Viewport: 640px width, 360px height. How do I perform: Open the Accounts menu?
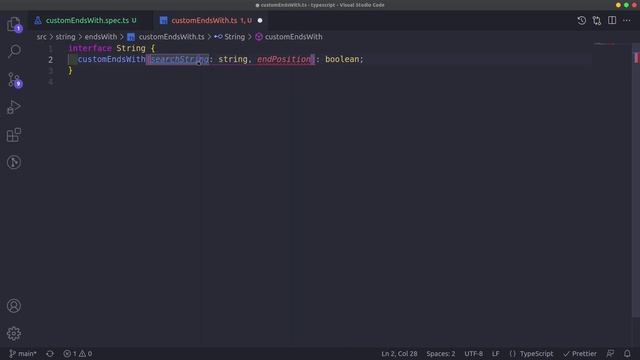(x=14, y=306)
